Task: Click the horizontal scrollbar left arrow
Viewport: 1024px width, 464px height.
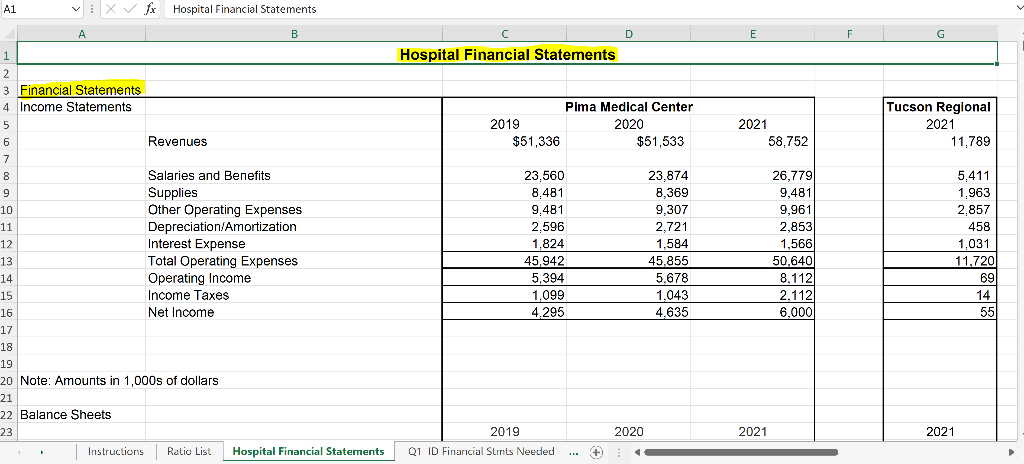Action: 638,452
